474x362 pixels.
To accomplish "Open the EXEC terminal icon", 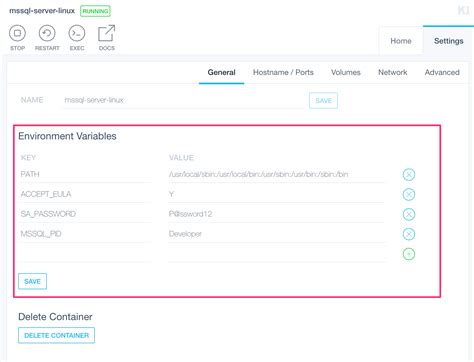I will (77, 33).
